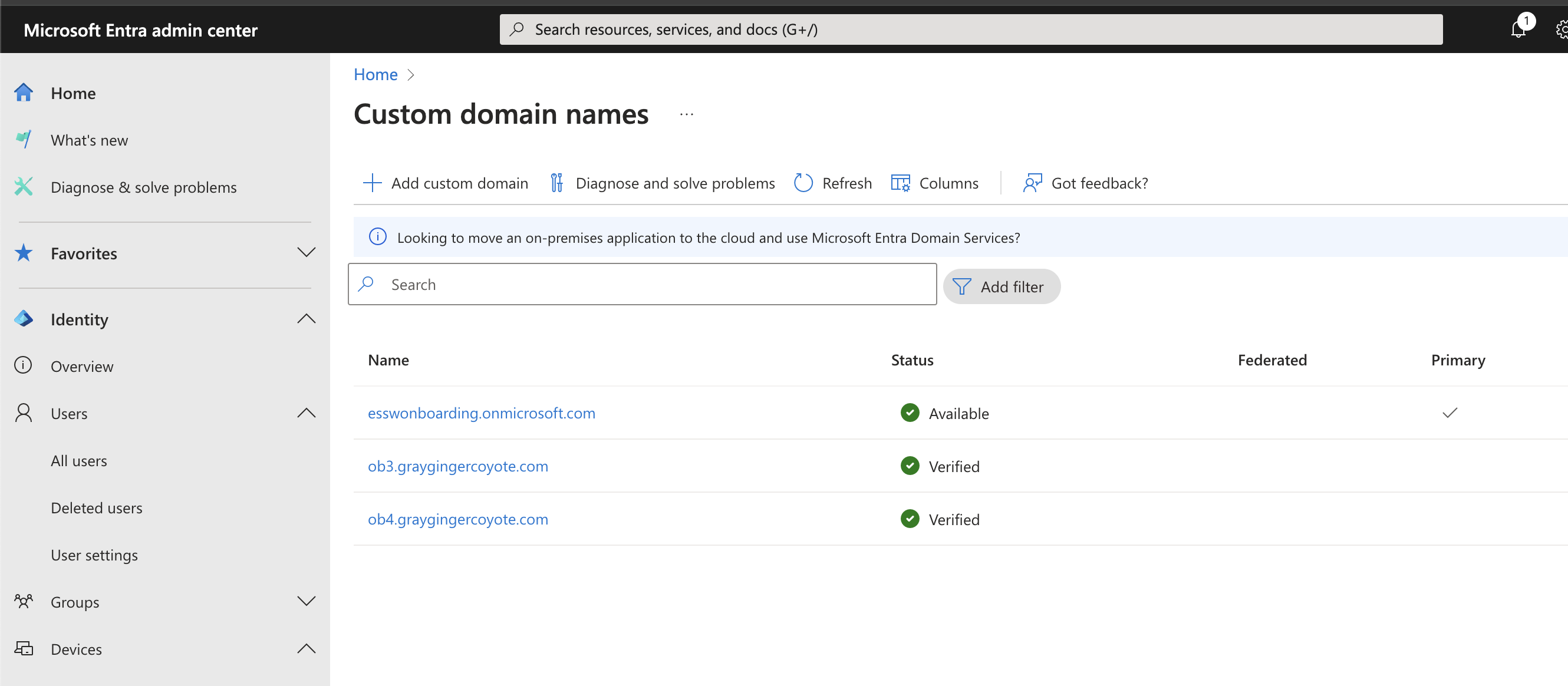
Task: Click the Columns table icon
Action: point(900,183)
